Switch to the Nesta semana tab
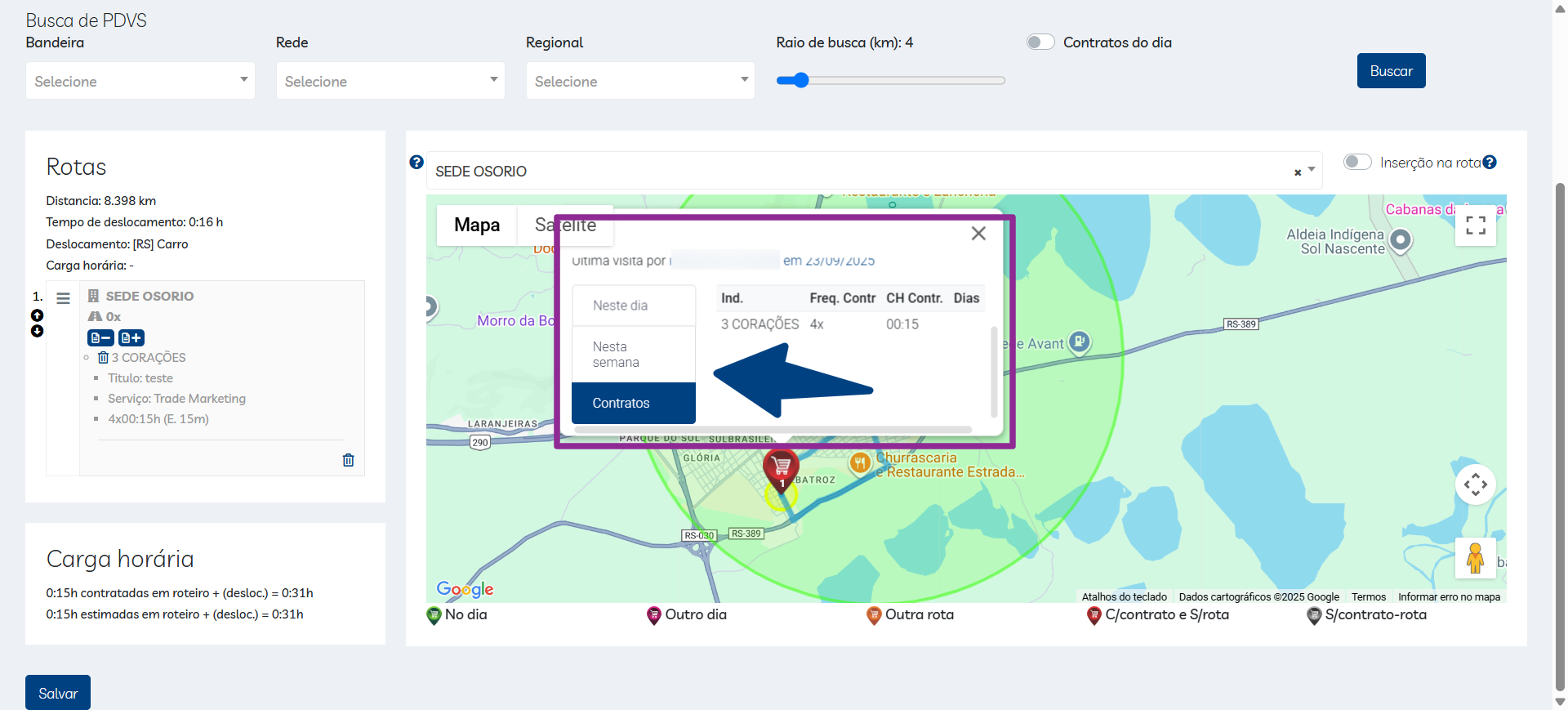1568x710 pixels. (634, 355)
